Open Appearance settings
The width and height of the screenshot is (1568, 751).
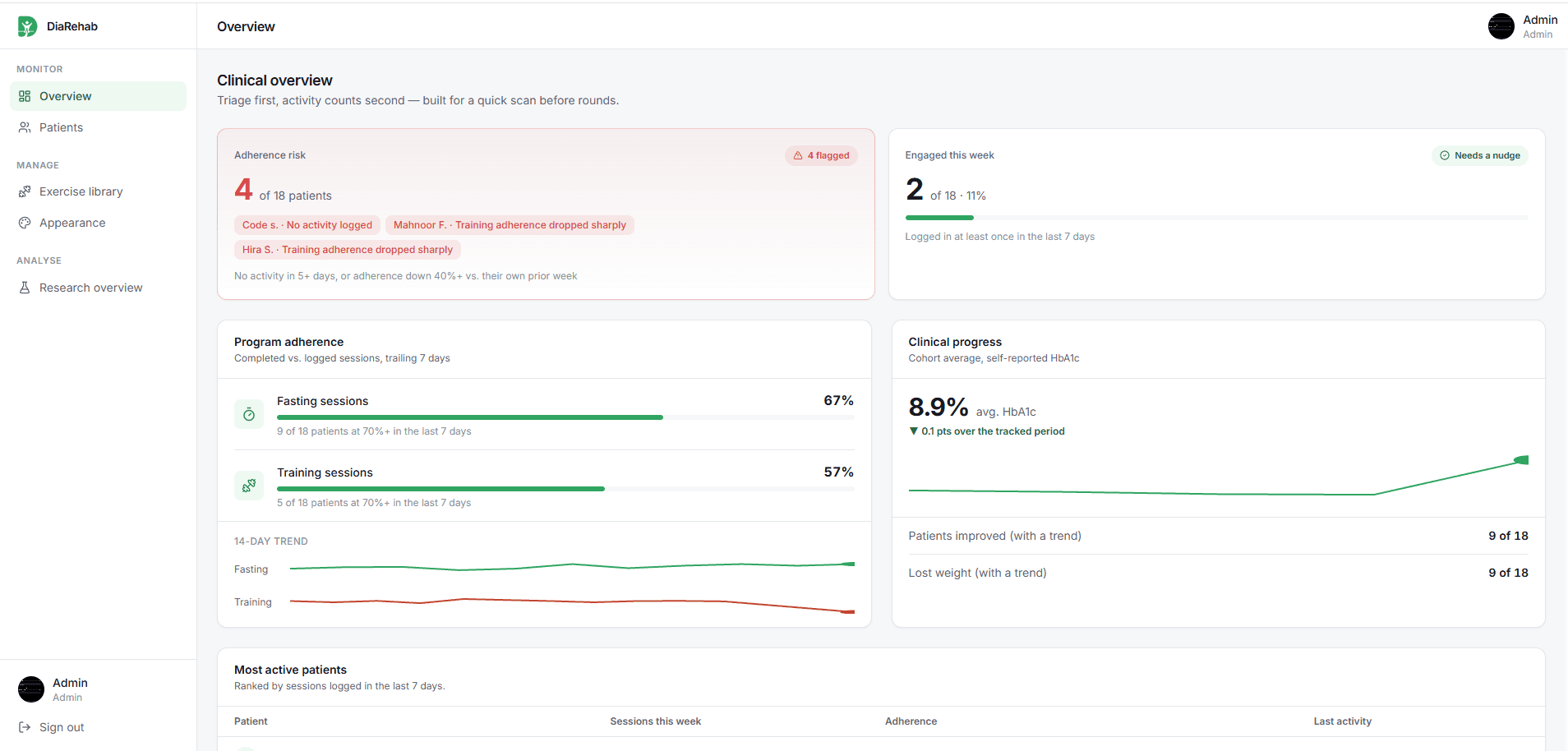pyautogui.click(x=98, y=223)
